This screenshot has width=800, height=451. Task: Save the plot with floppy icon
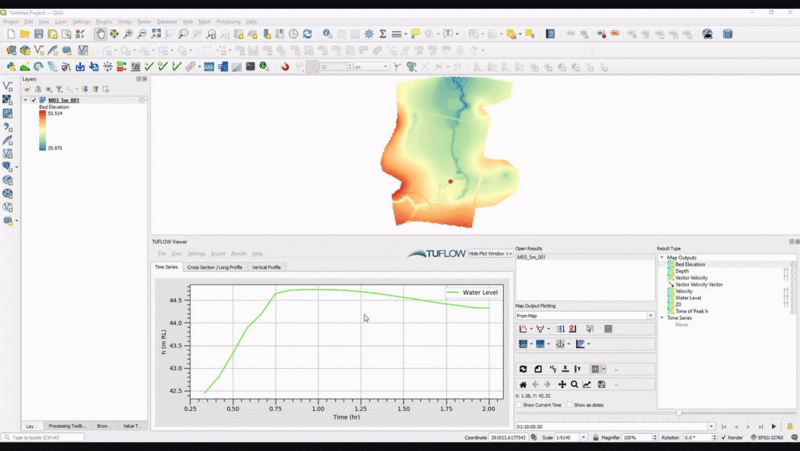[601, 384]
